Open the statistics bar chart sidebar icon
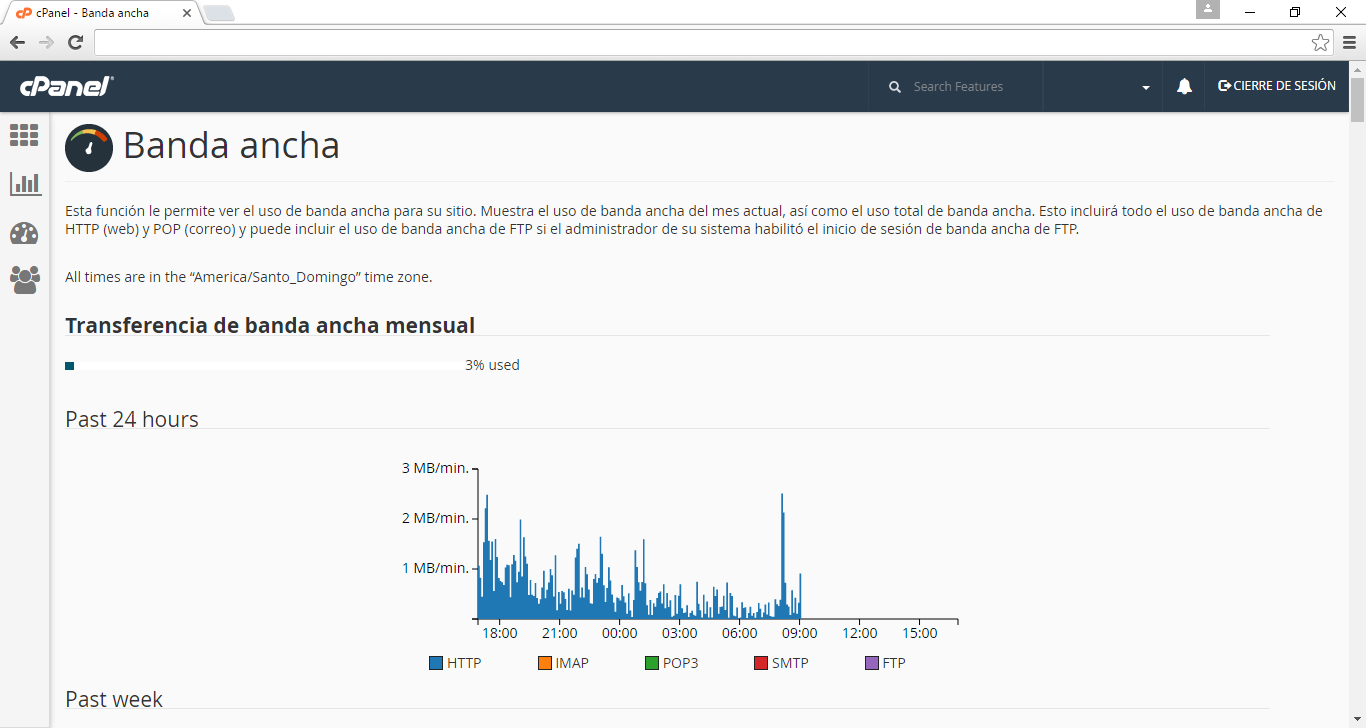1366x728 pixels. pos(25,183)
